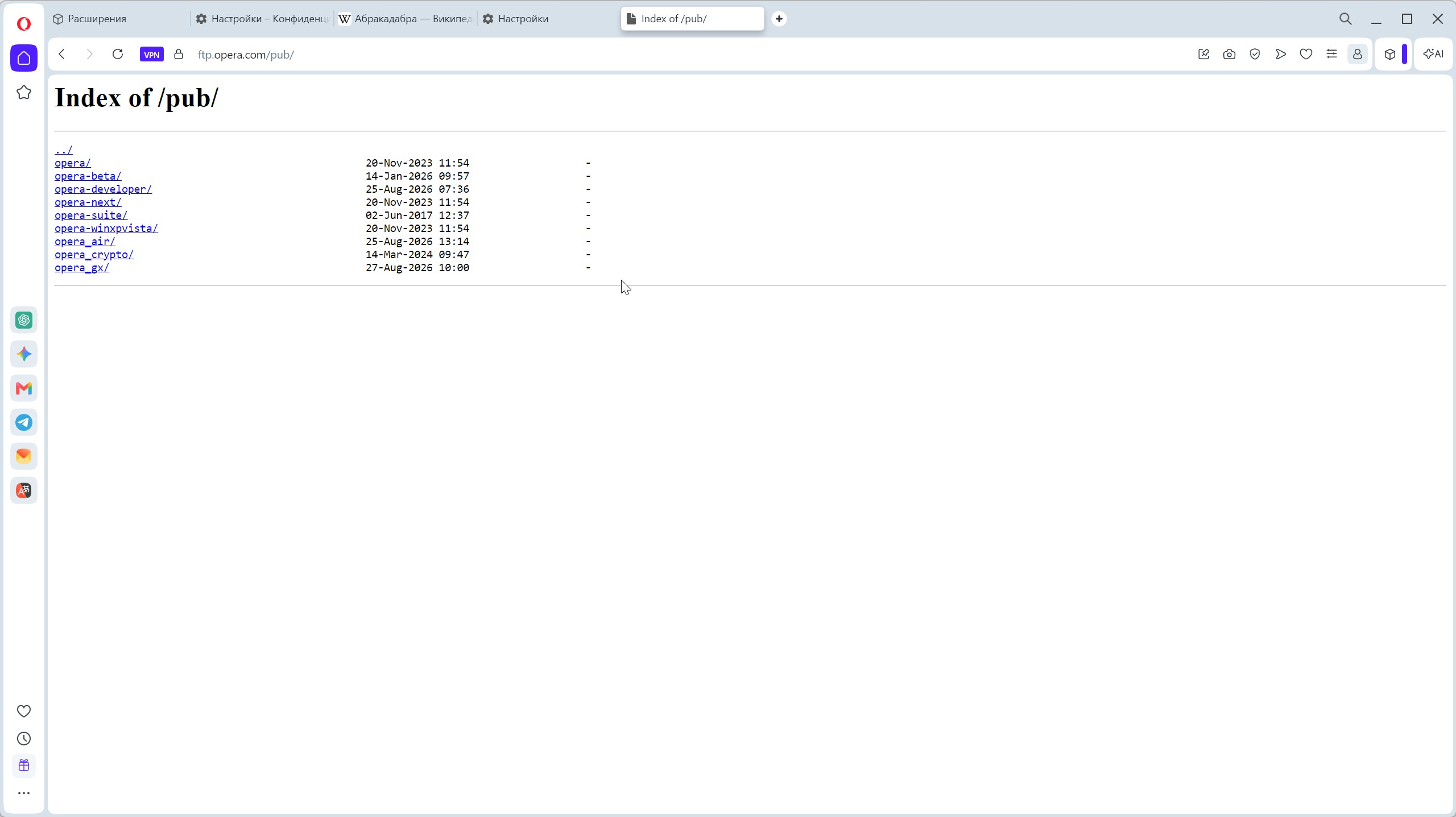Click the date 27-Aug-2026 10:00
The height and width of the screenshot is (817, 1456).
tap(417, 268)
